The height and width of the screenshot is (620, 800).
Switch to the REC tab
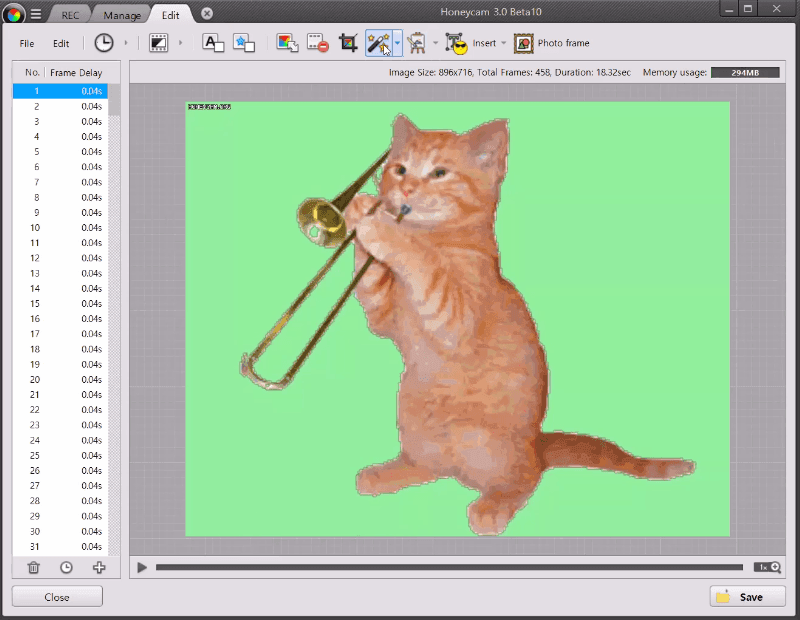click(x=70, y=15)
